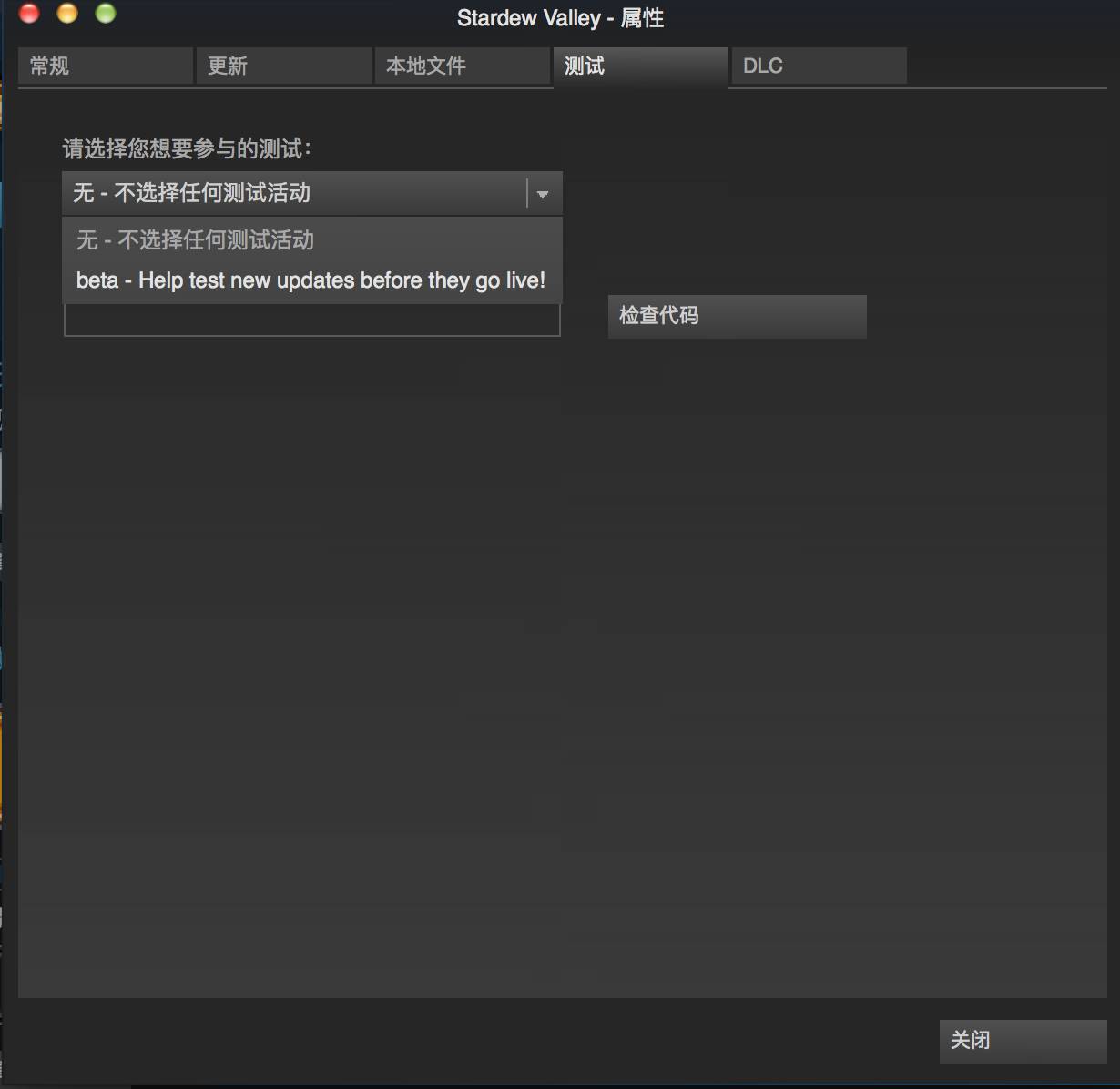Zoom the window with the green button

[x=106, y=14]
